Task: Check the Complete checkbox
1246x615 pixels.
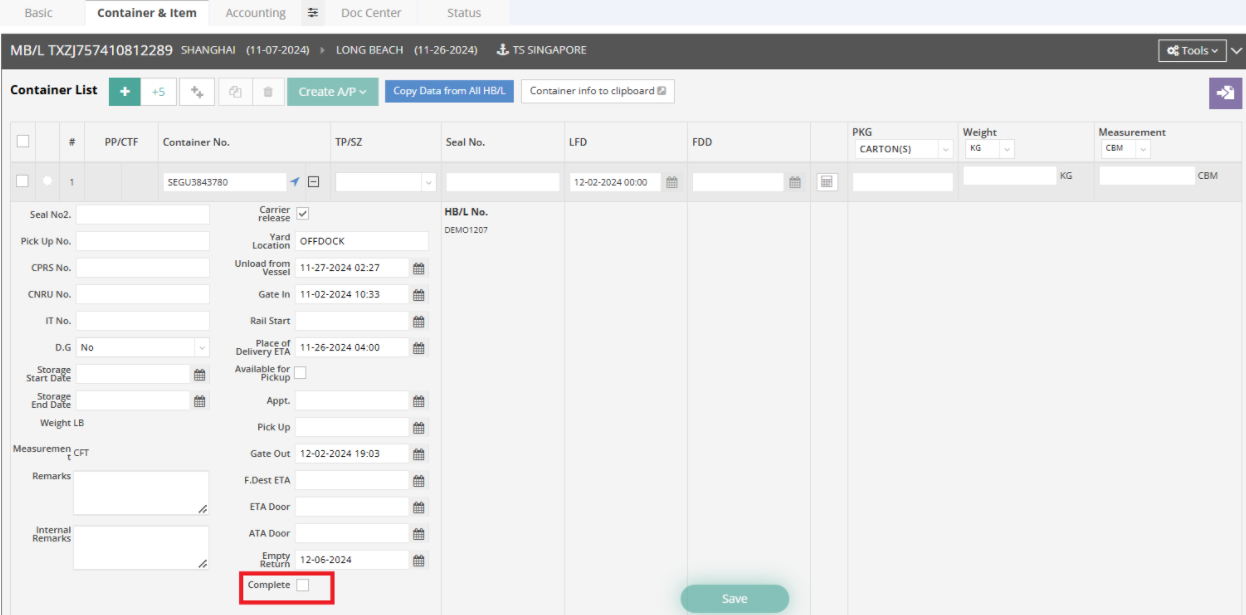Action: [303, 585]
